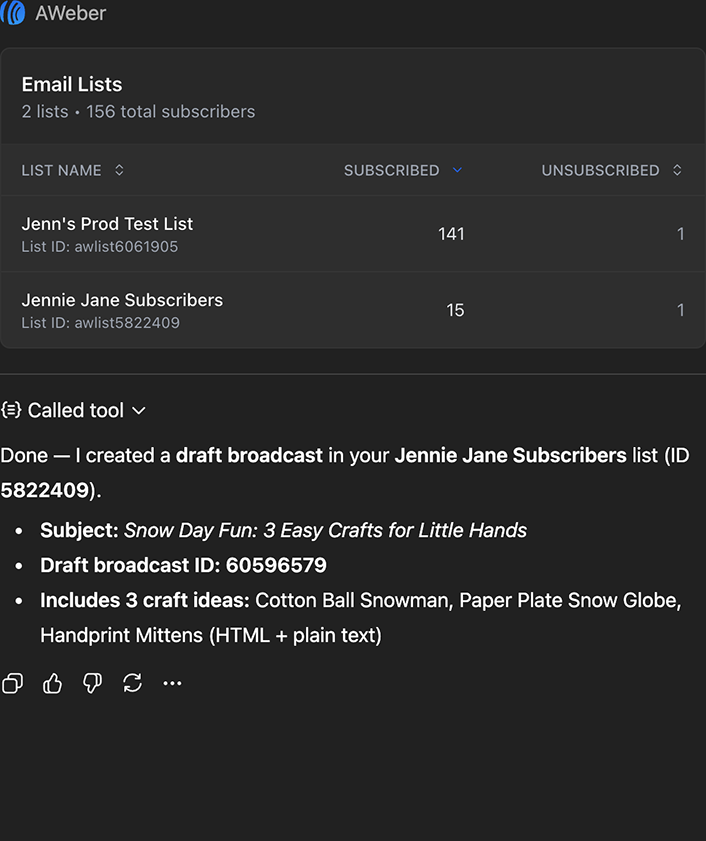Copy the response with the copy icon
This screenshot has height=841, width=706.
[x=12, y=683]
